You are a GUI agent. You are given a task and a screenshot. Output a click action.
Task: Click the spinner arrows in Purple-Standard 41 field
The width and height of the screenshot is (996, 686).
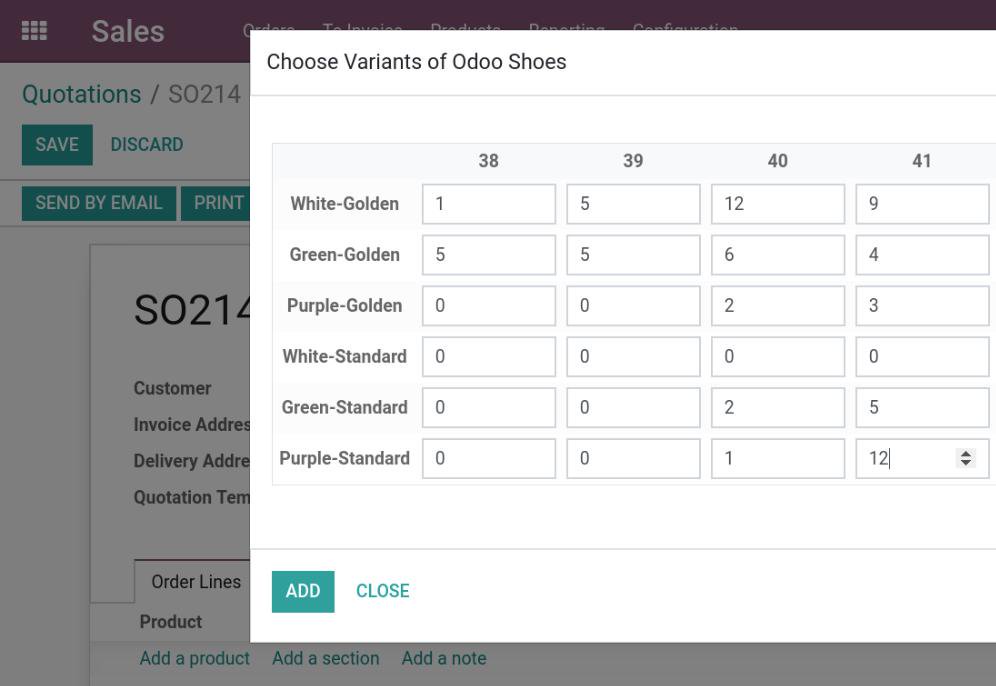(965, 458)
